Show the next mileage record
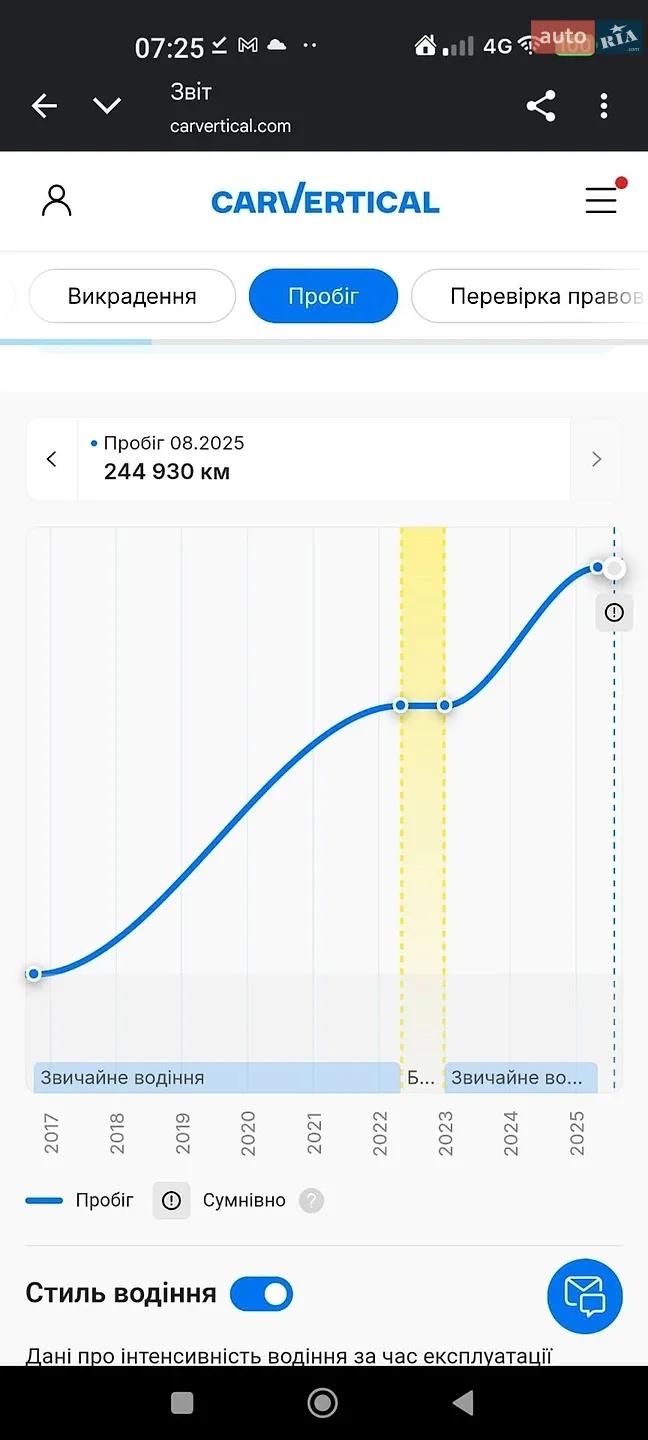The height and width of the screenshot is (1440, 648). 596,459
